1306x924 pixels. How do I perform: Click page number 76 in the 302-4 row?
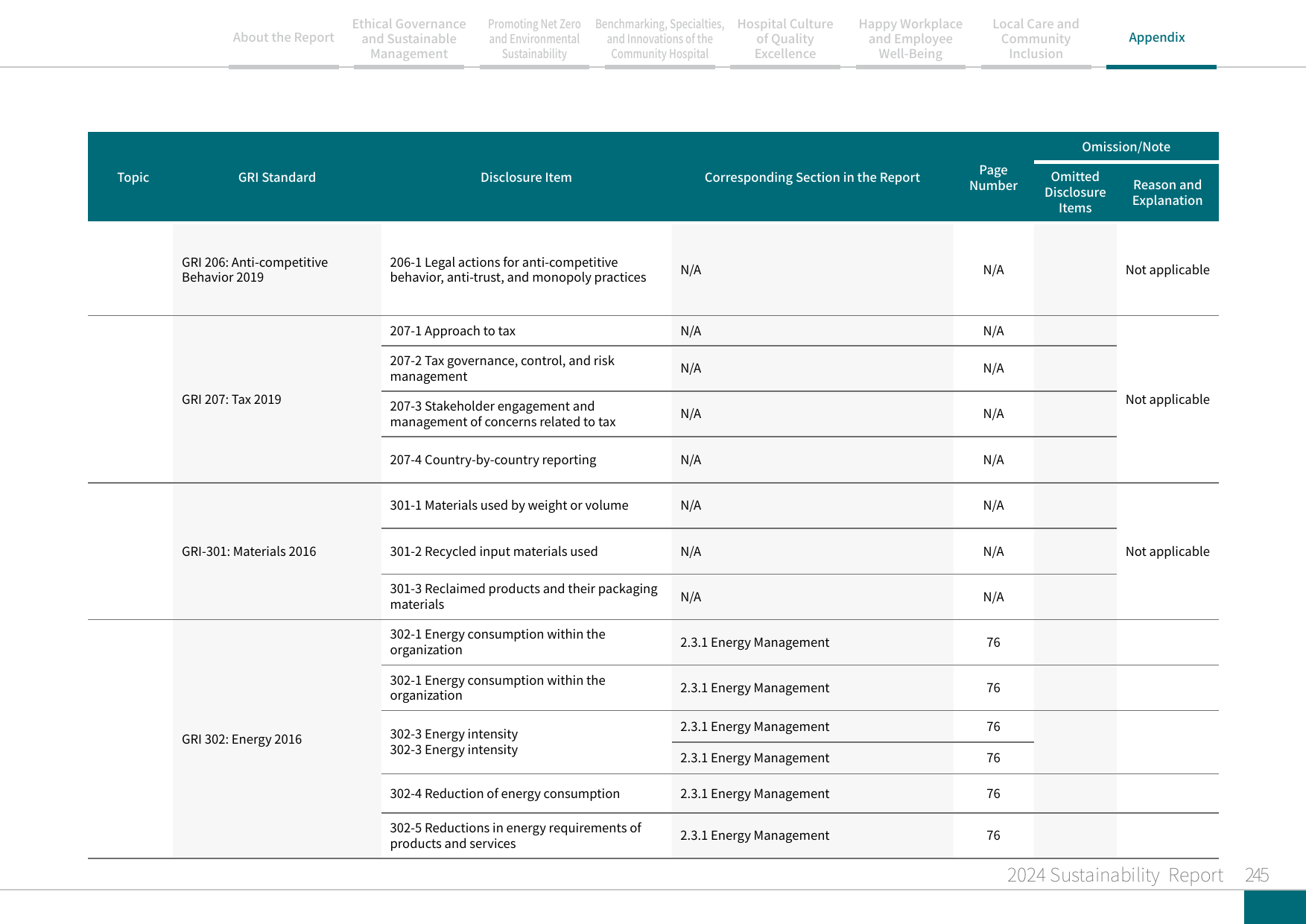click(x=993, y=794)
